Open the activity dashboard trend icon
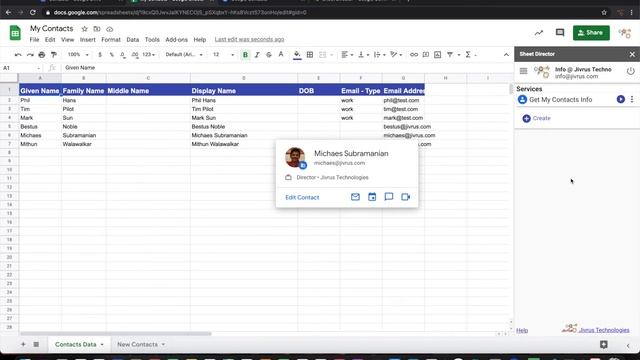Screen dimensions: 640x360 539,33
